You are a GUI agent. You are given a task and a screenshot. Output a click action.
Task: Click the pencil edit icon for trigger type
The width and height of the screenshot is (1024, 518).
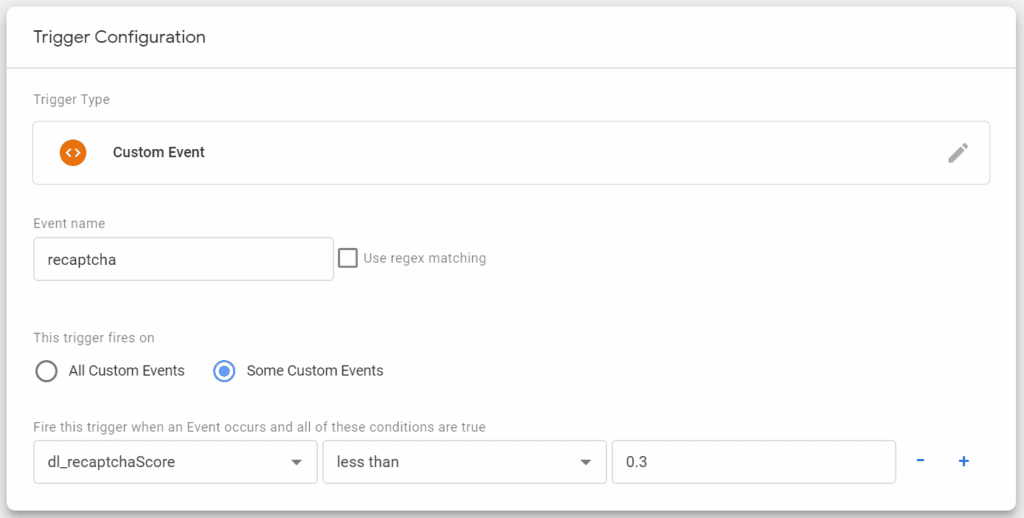click(x=958, y=153)
